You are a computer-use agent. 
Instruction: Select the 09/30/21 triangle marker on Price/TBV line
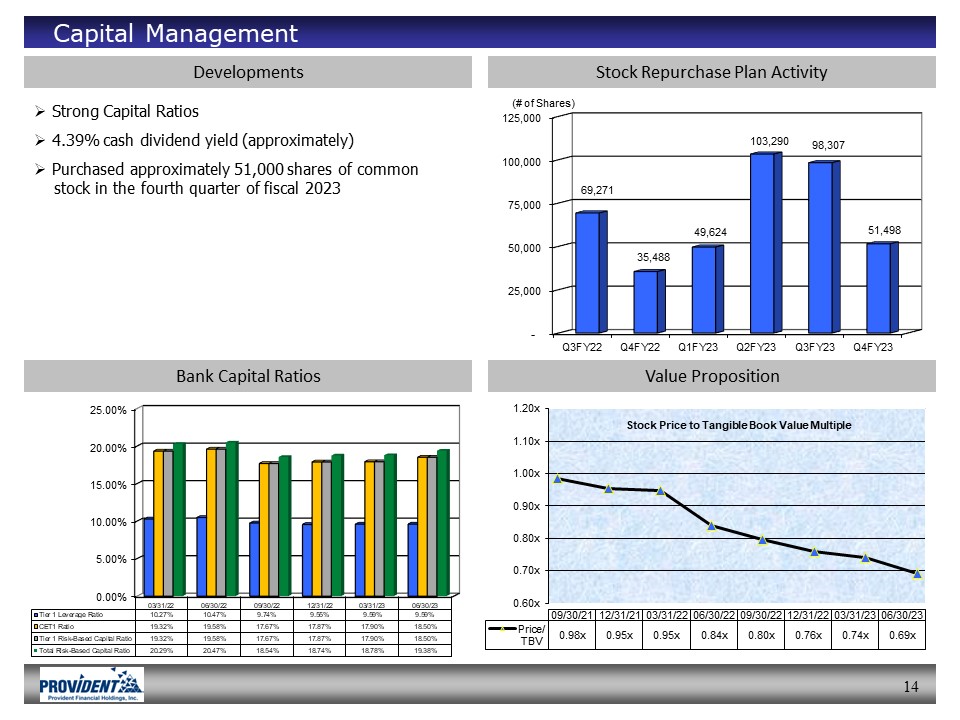point(558,479)
